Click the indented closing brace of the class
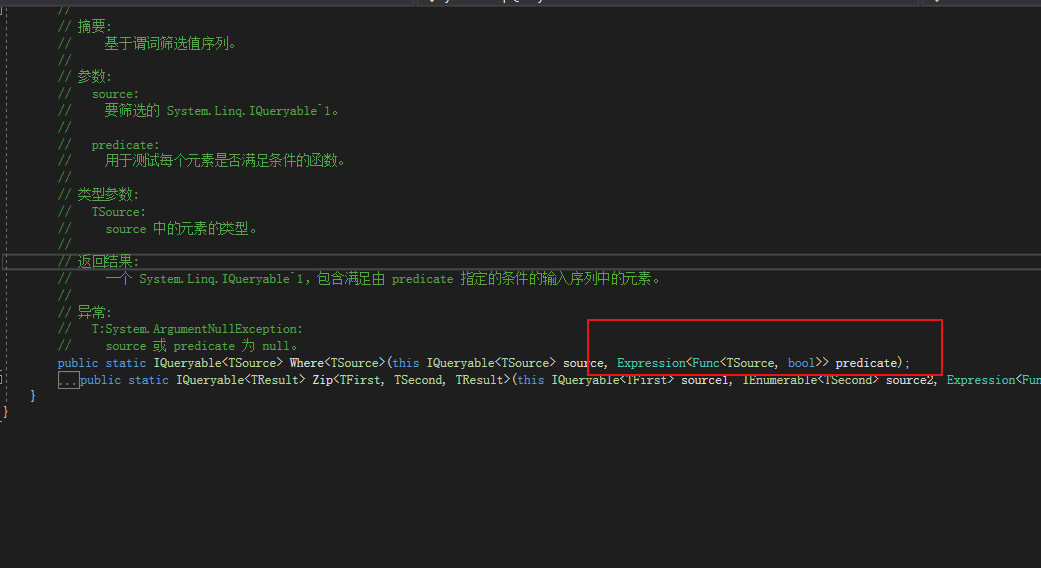The width and height of the screenshot is (1041, 568). [x=33, y=396]
